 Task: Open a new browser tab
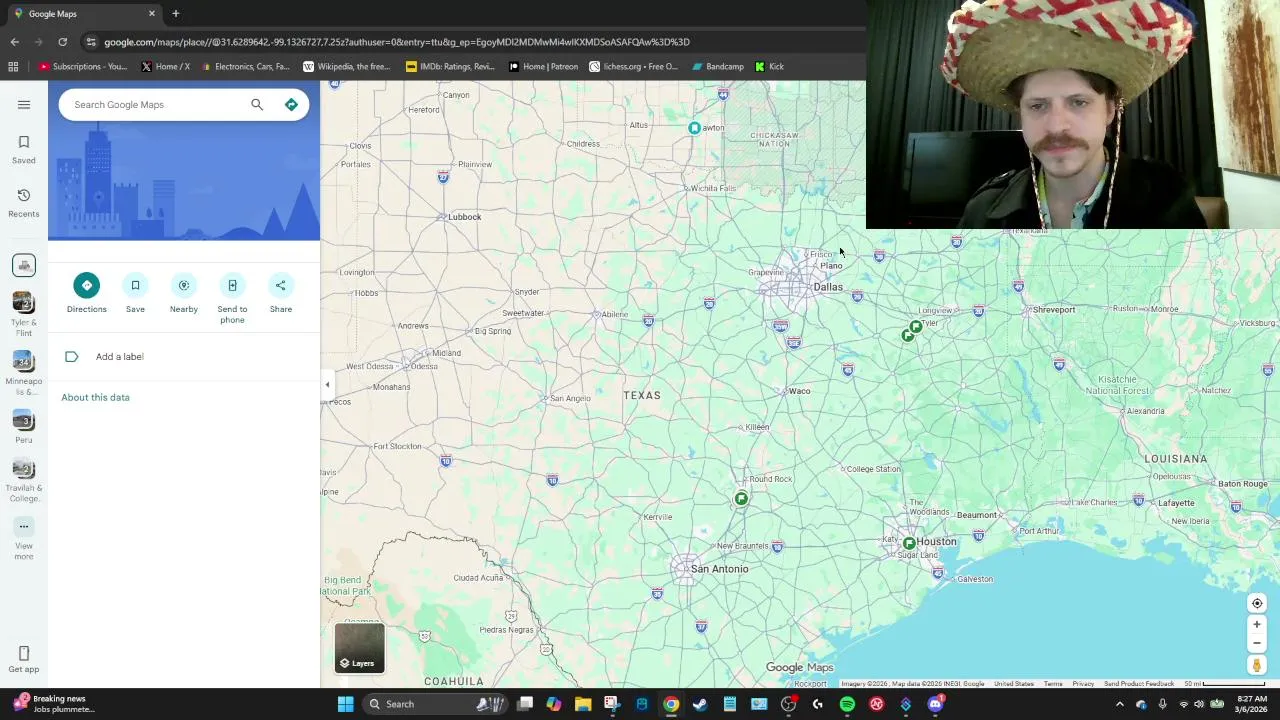(175, 14)
